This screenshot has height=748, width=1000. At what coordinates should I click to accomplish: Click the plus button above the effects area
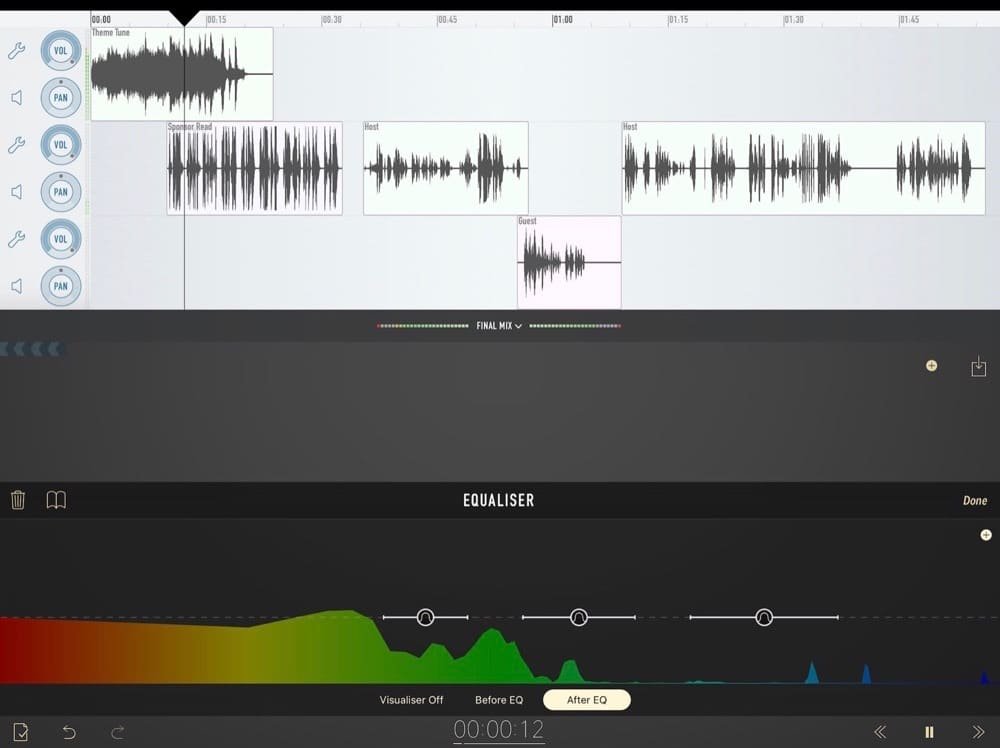tap(930, 366)
